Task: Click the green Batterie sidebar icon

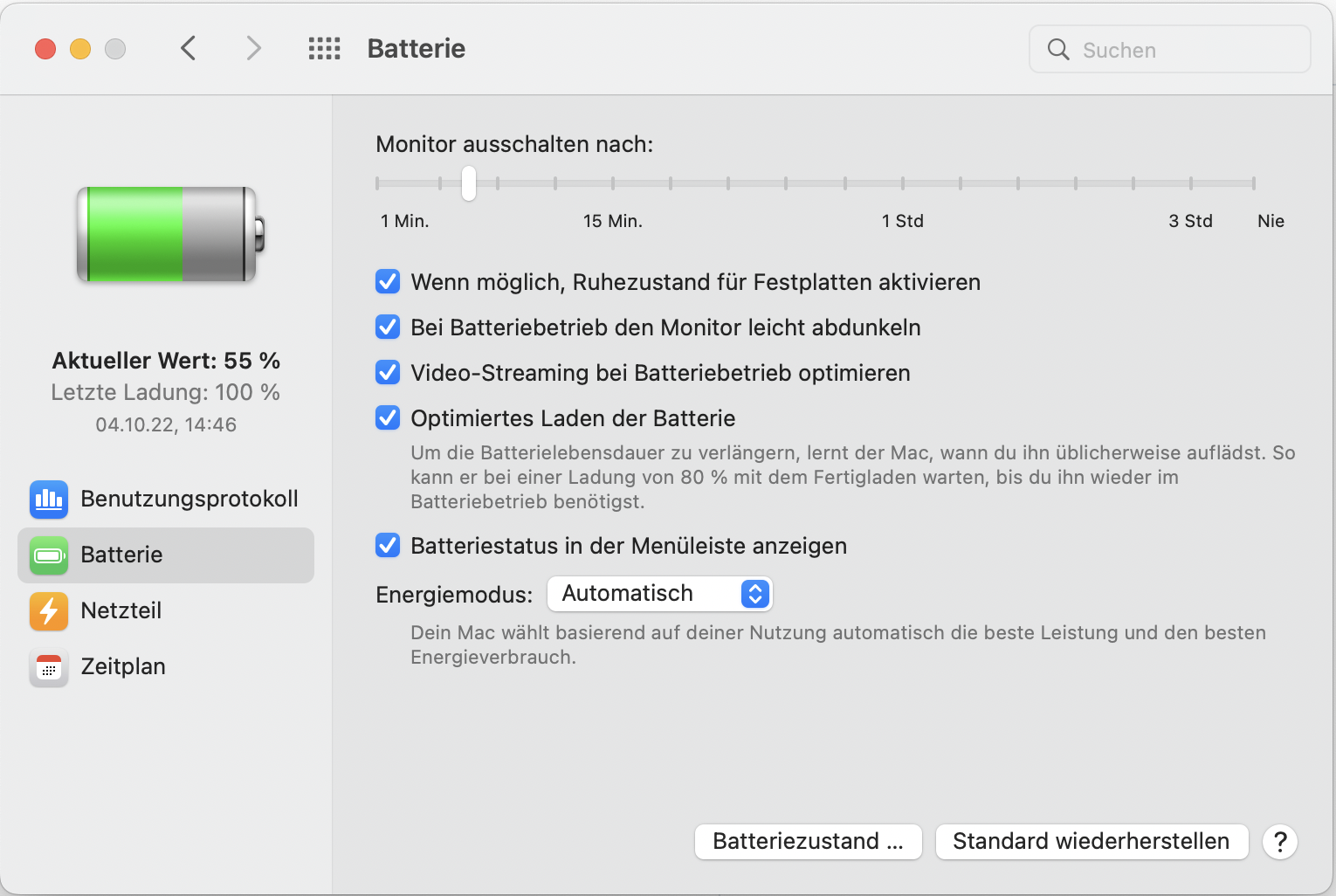Action: 49,555
